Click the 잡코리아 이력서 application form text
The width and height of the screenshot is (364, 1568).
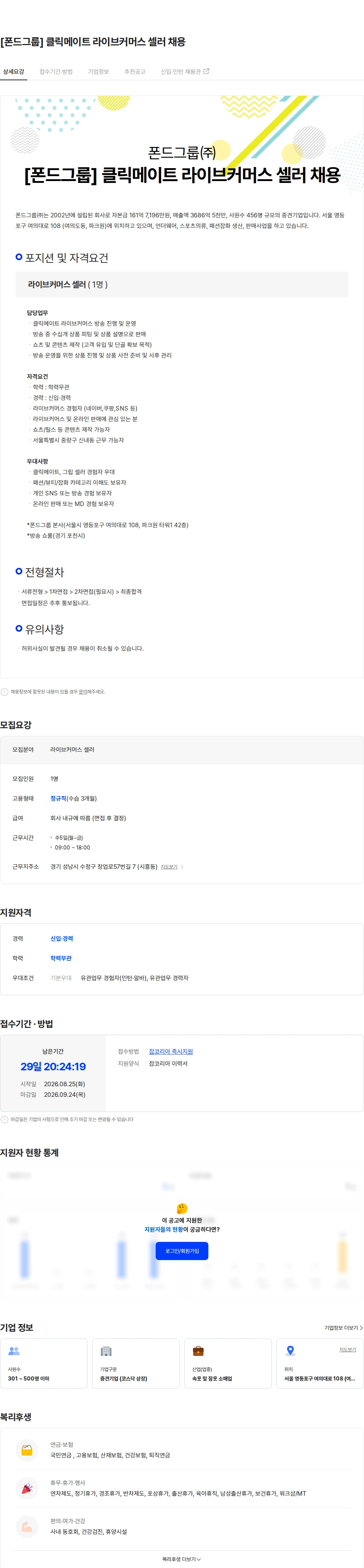click(x=168, y=1064)
